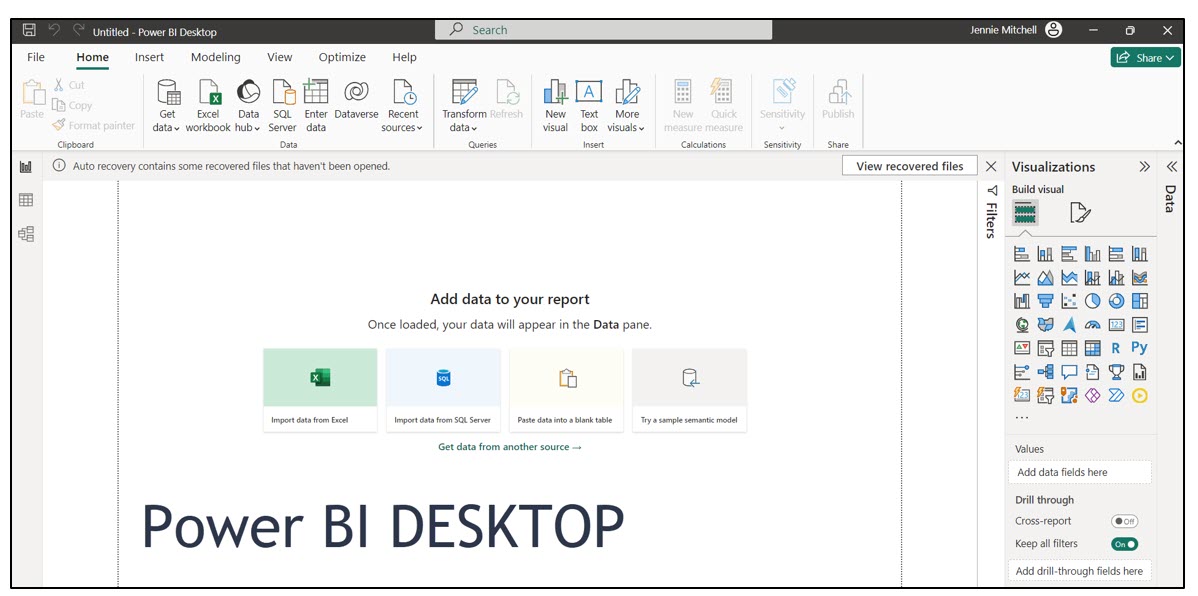Switch to the View tab
1198x596 pixels.
(x=280, y=57)
